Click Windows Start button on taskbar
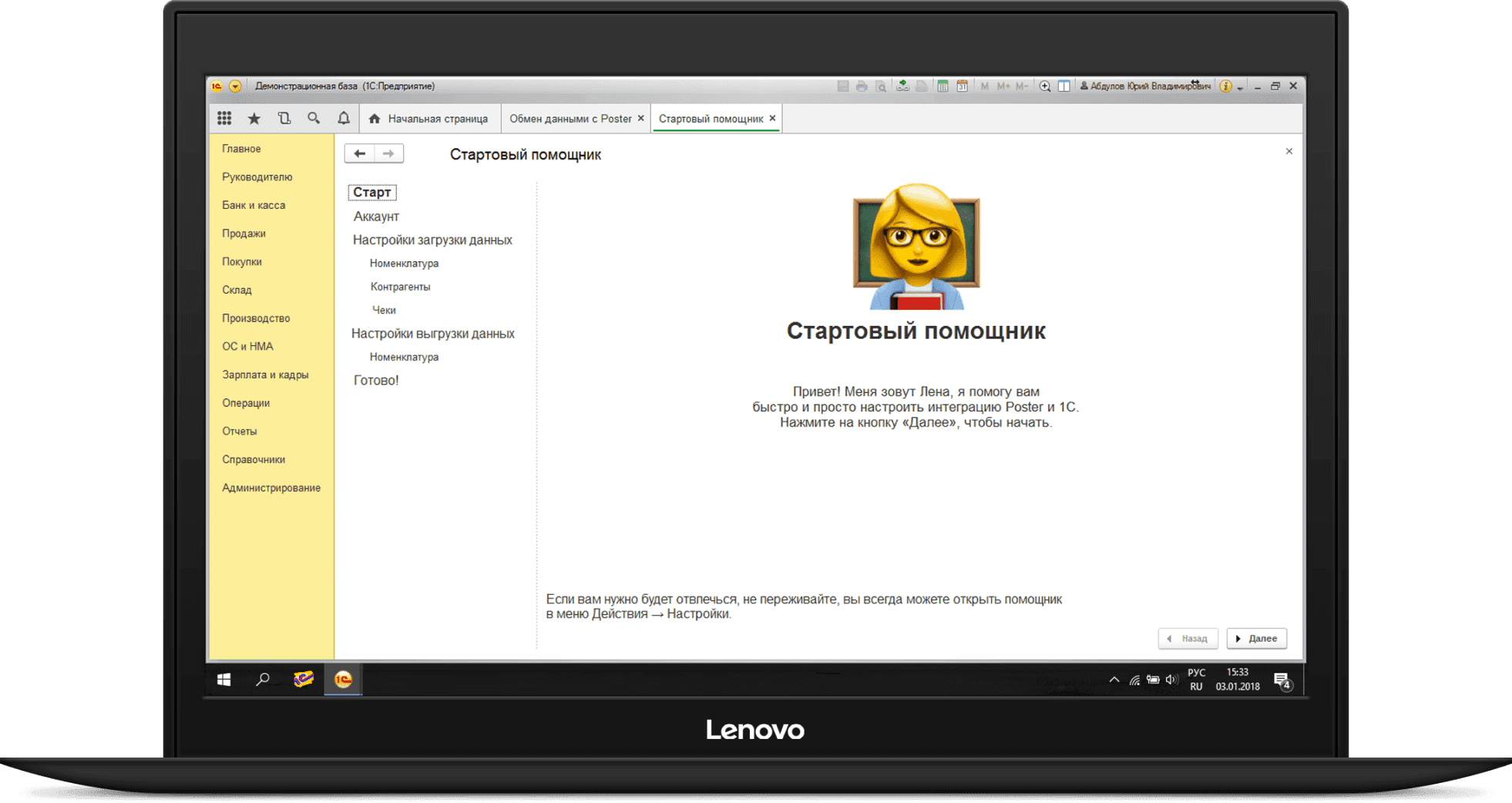1512x803 pixels. coord(224,679)
